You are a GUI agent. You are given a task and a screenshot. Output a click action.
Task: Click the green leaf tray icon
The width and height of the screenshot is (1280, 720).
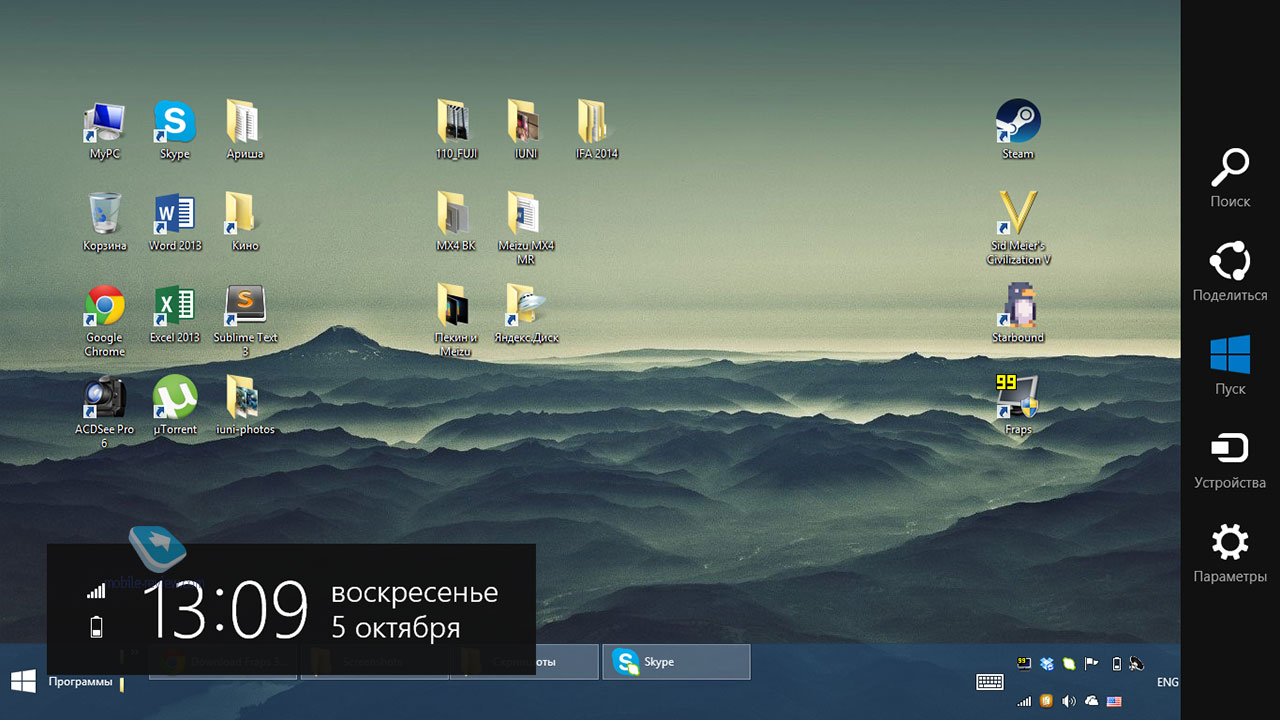tap(1069, 662)
